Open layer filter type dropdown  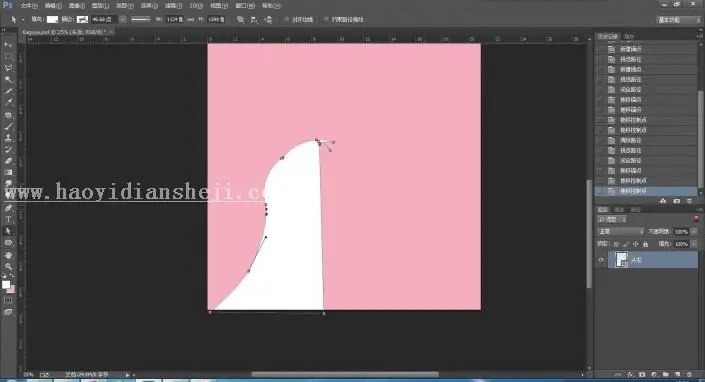pos(612,219)
